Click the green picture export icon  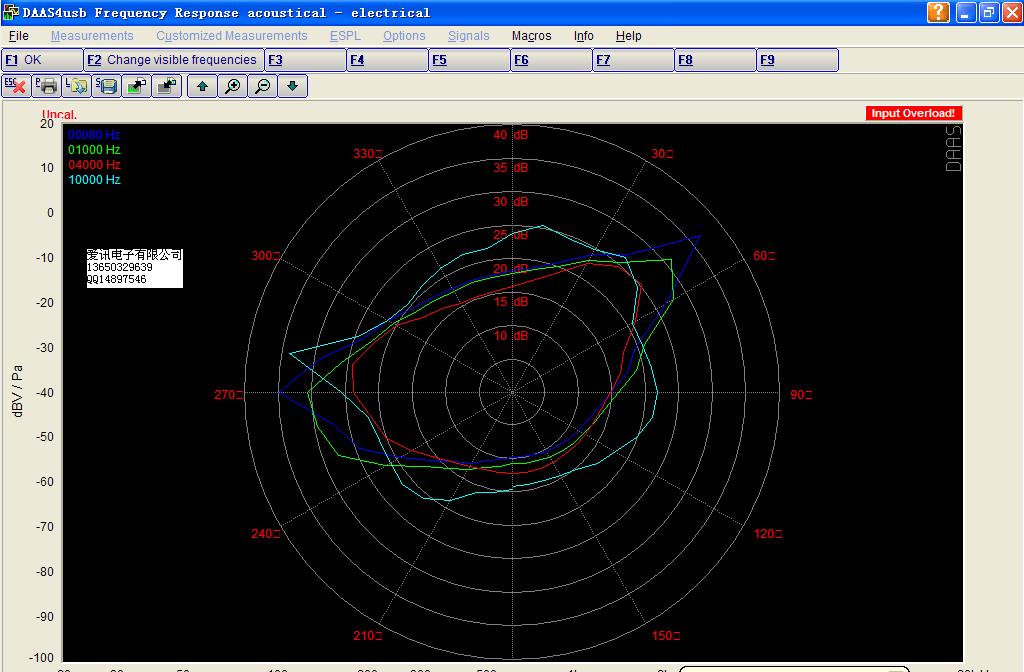(x=137, y=86)
